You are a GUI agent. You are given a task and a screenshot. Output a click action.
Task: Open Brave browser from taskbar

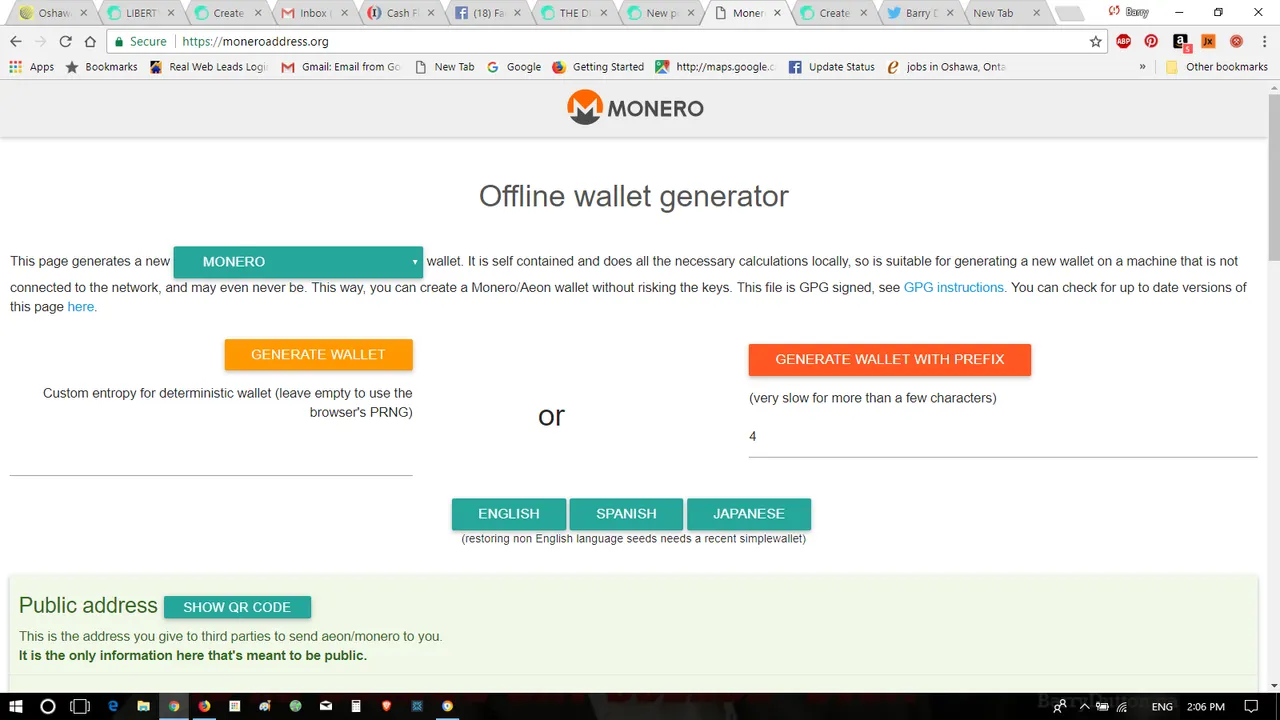click(x=386, y=706)
